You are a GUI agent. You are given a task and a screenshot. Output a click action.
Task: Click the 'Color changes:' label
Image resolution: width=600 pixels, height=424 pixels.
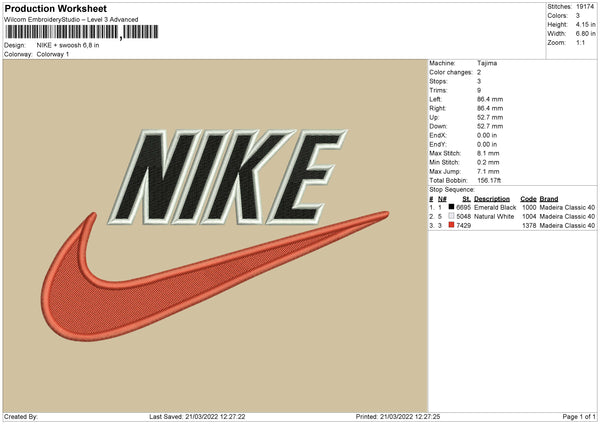[451, 72]
